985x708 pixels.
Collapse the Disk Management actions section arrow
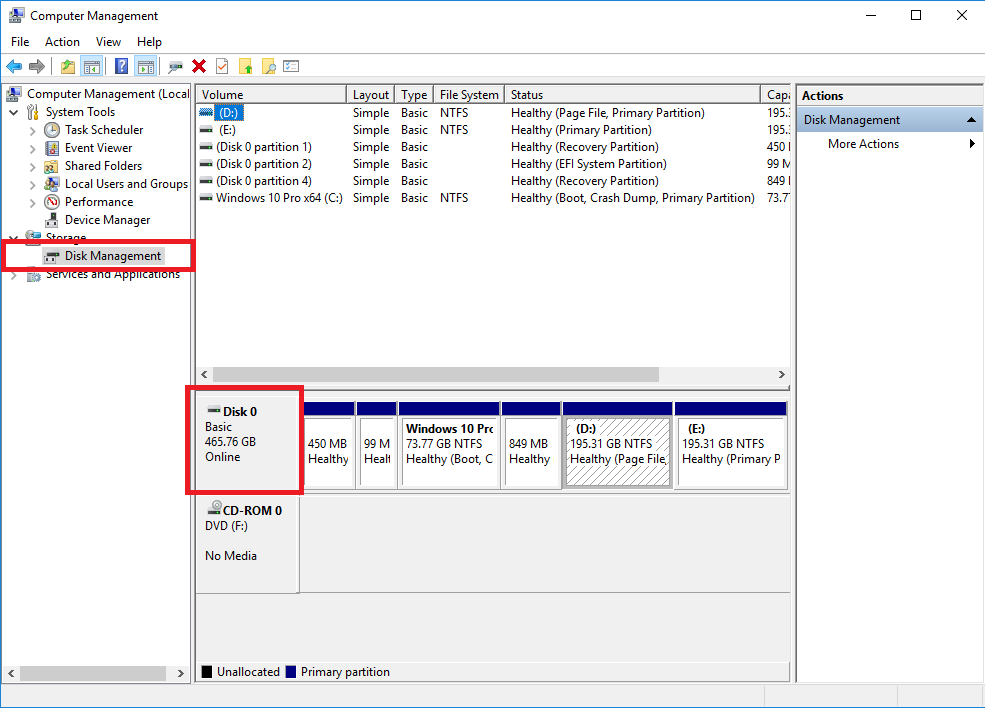(972, 120)
